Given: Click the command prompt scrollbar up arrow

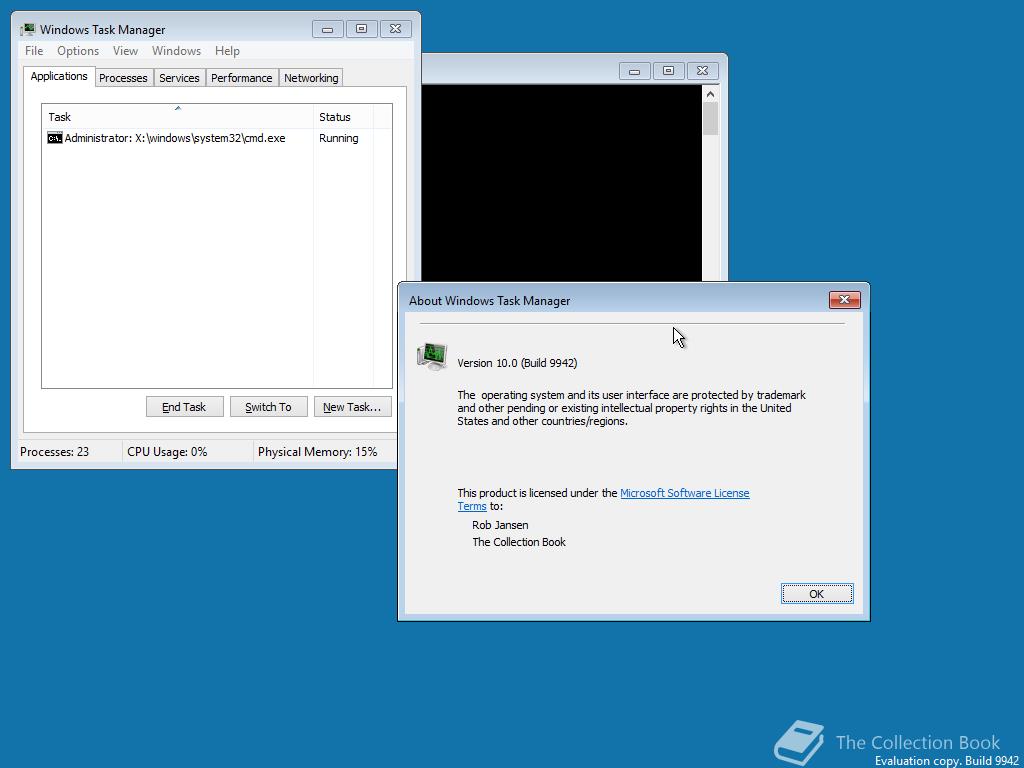Looking at the screenshot, I should (x=711, y=94).
